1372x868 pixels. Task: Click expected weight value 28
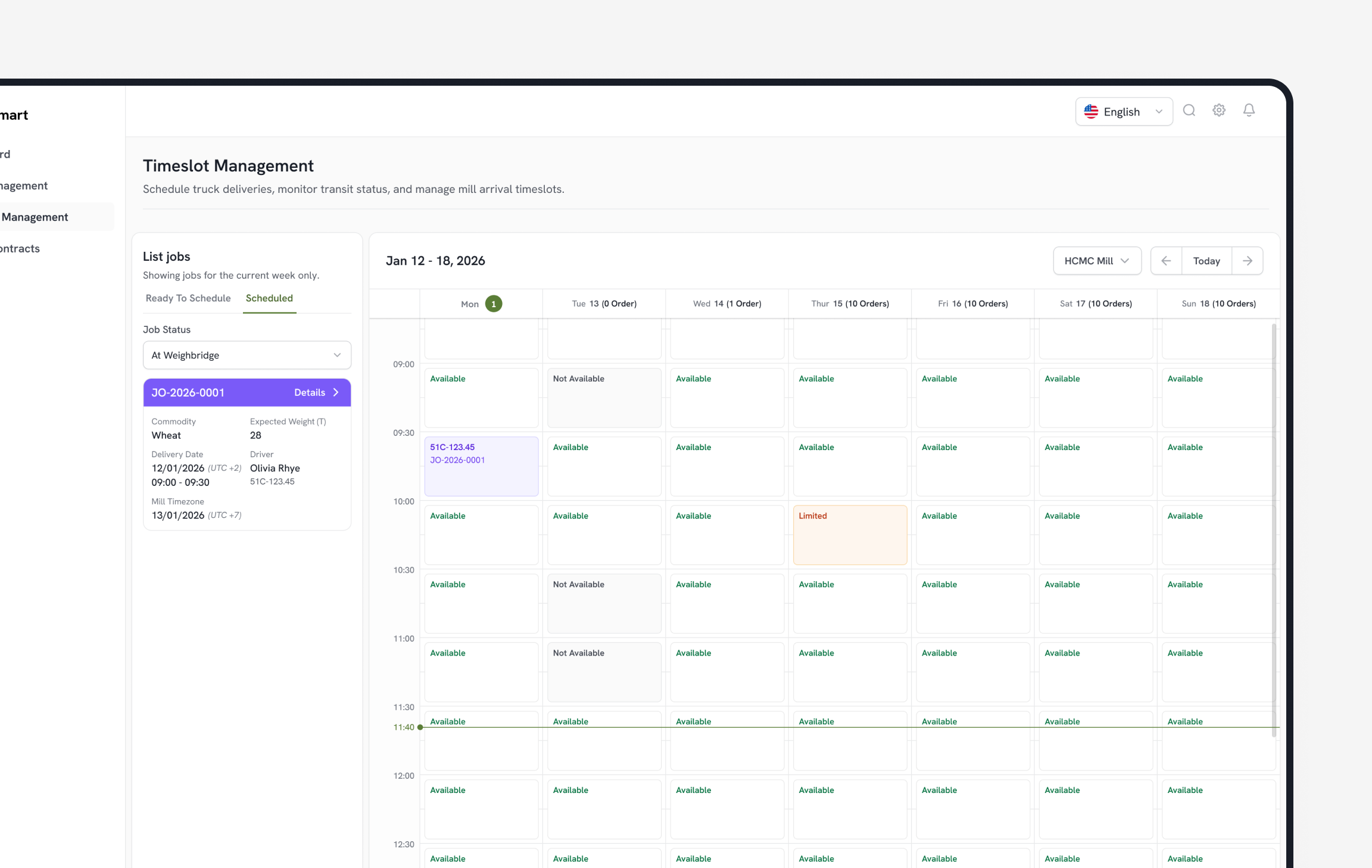[x=255, y=435]
